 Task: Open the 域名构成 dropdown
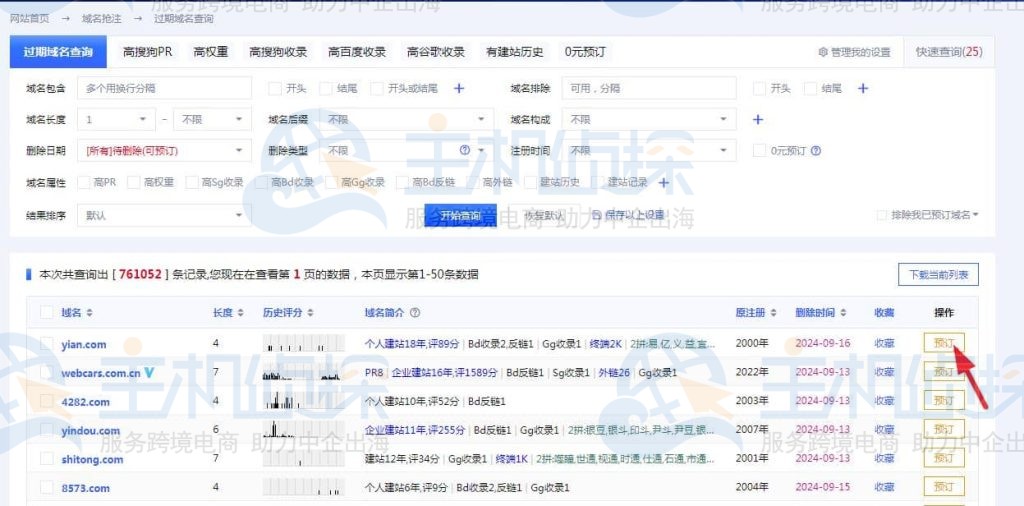649,119
